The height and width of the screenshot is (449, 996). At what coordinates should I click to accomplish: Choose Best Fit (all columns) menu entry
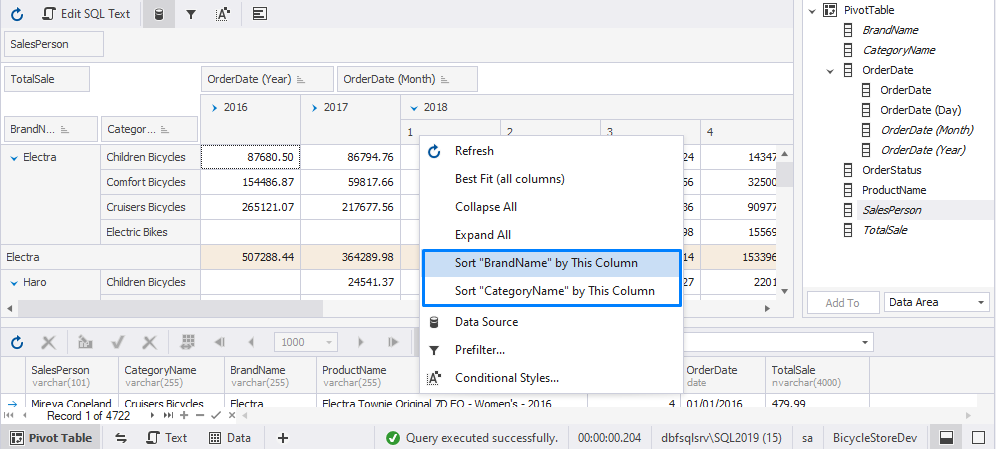(x=509, y=179)
